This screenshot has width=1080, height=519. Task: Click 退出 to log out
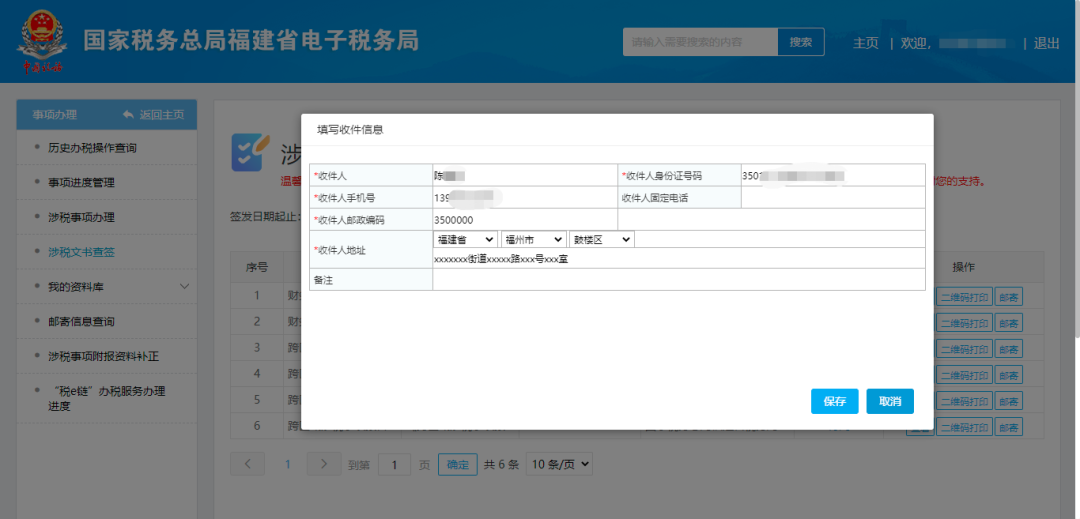point(1046,43)
